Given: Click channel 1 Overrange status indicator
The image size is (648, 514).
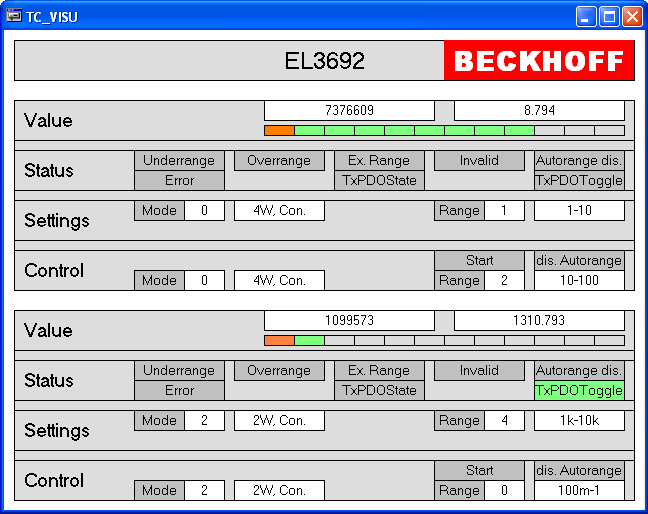Looking at the screenshot, I should tap(279, 160).
